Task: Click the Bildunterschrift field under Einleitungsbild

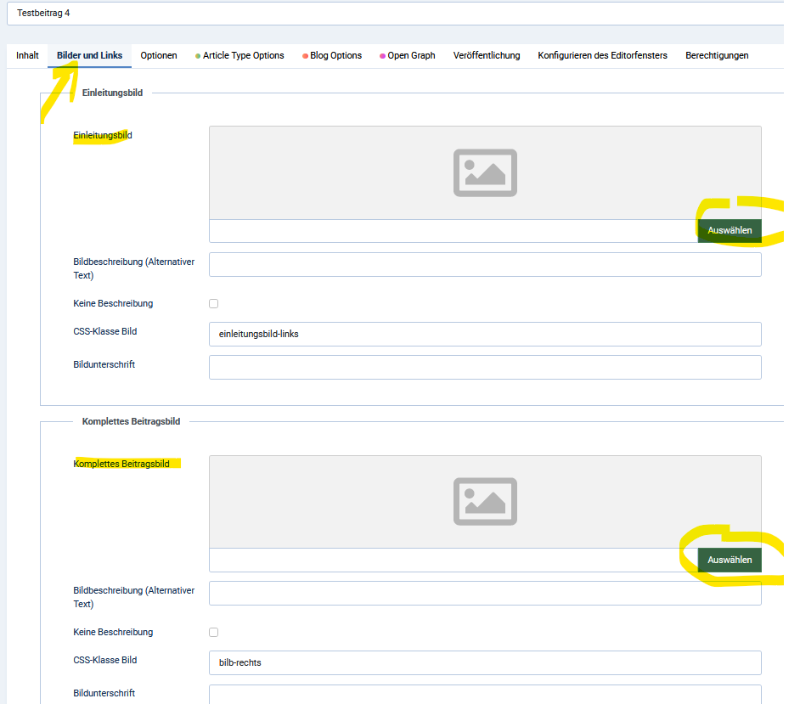Action: tap(485, 367)
